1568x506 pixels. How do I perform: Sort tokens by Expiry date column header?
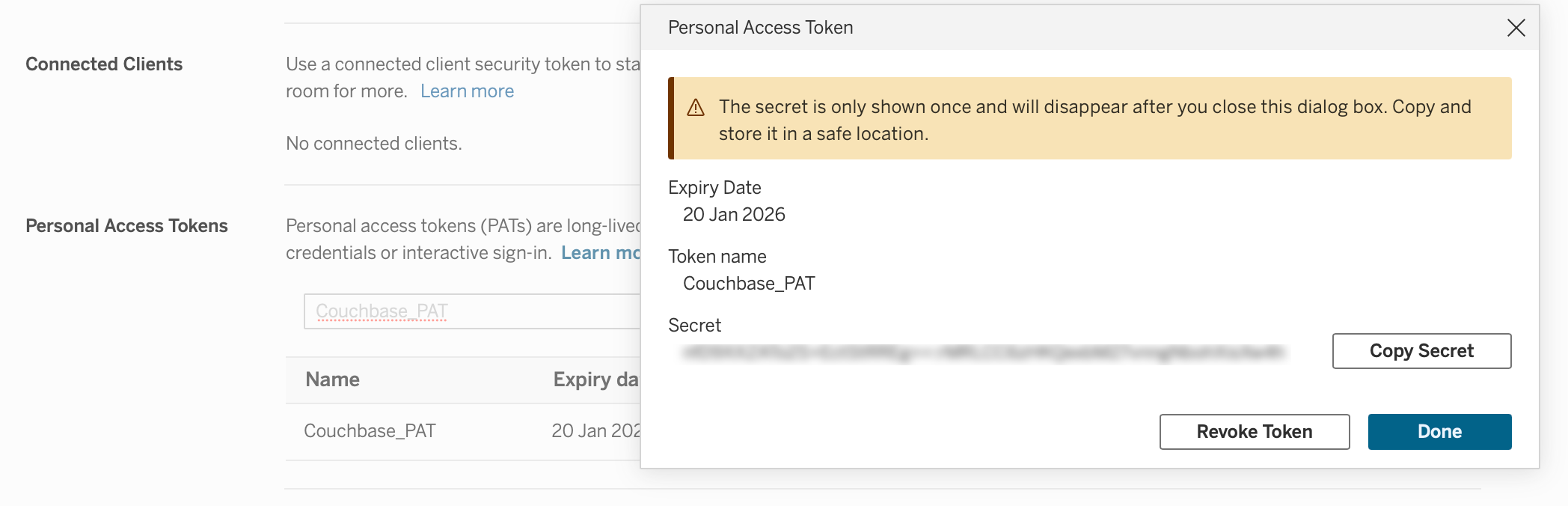[x=595, y=379]
